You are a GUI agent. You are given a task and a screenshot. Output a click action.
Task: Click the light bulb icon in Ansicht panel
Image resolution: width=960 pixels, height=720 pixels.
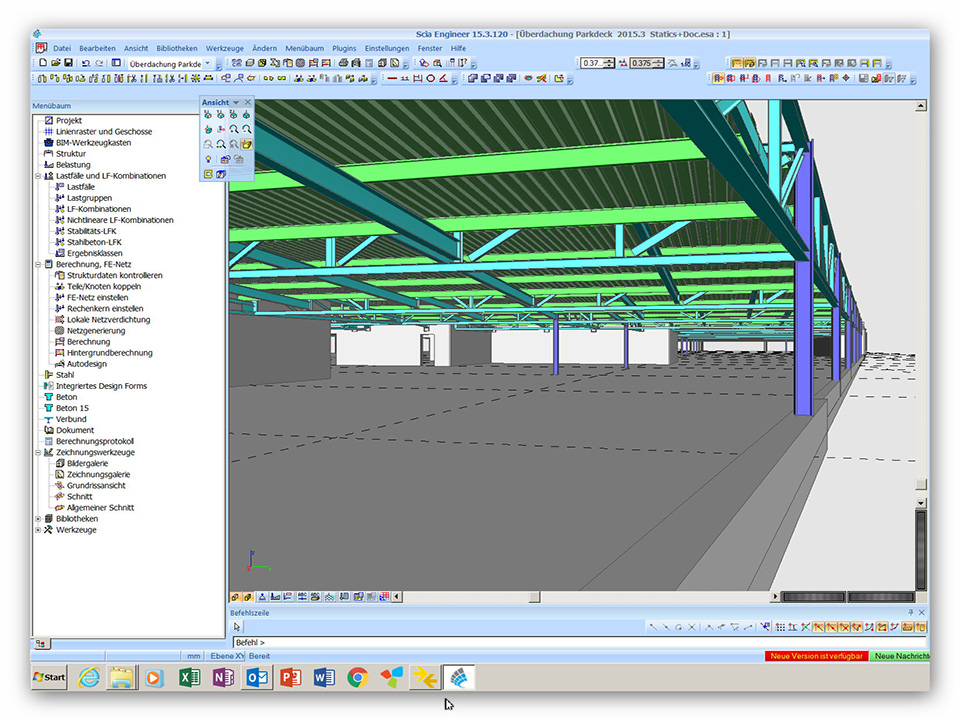(208, 159)
